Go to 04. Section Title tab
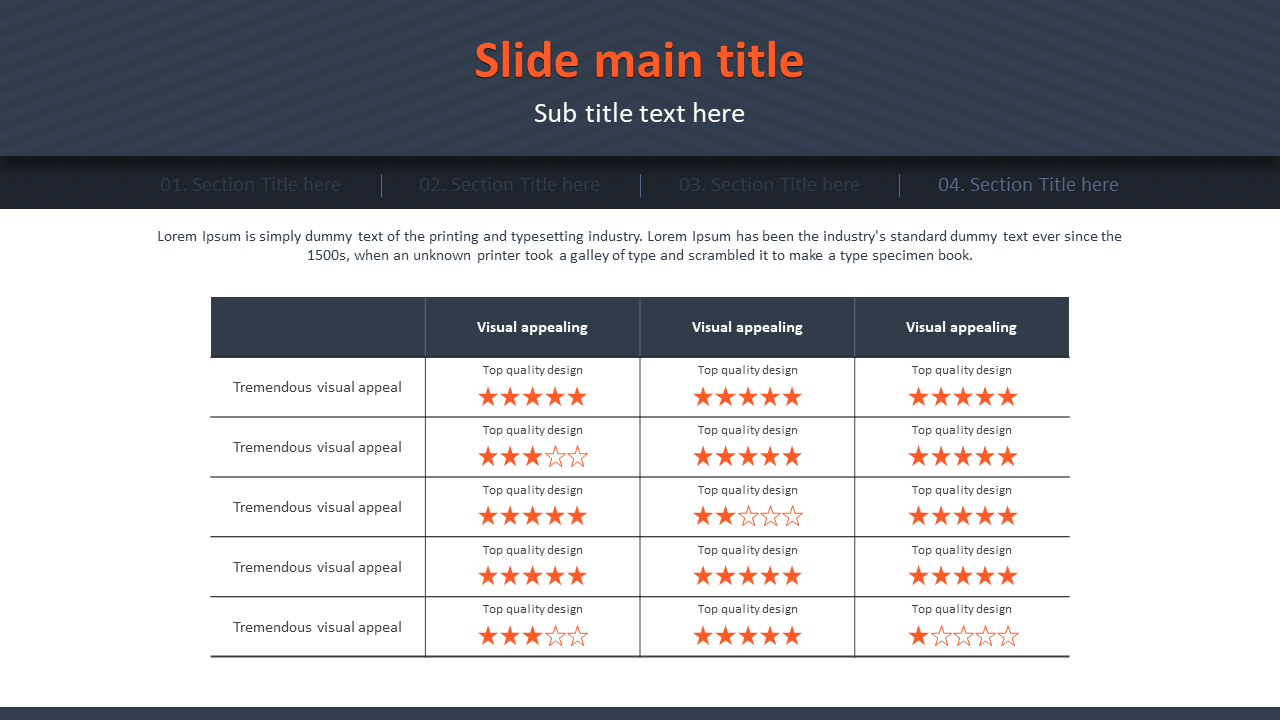Image resolution: width=1280 pixels, height=720 pixels. click(1028, 185)
